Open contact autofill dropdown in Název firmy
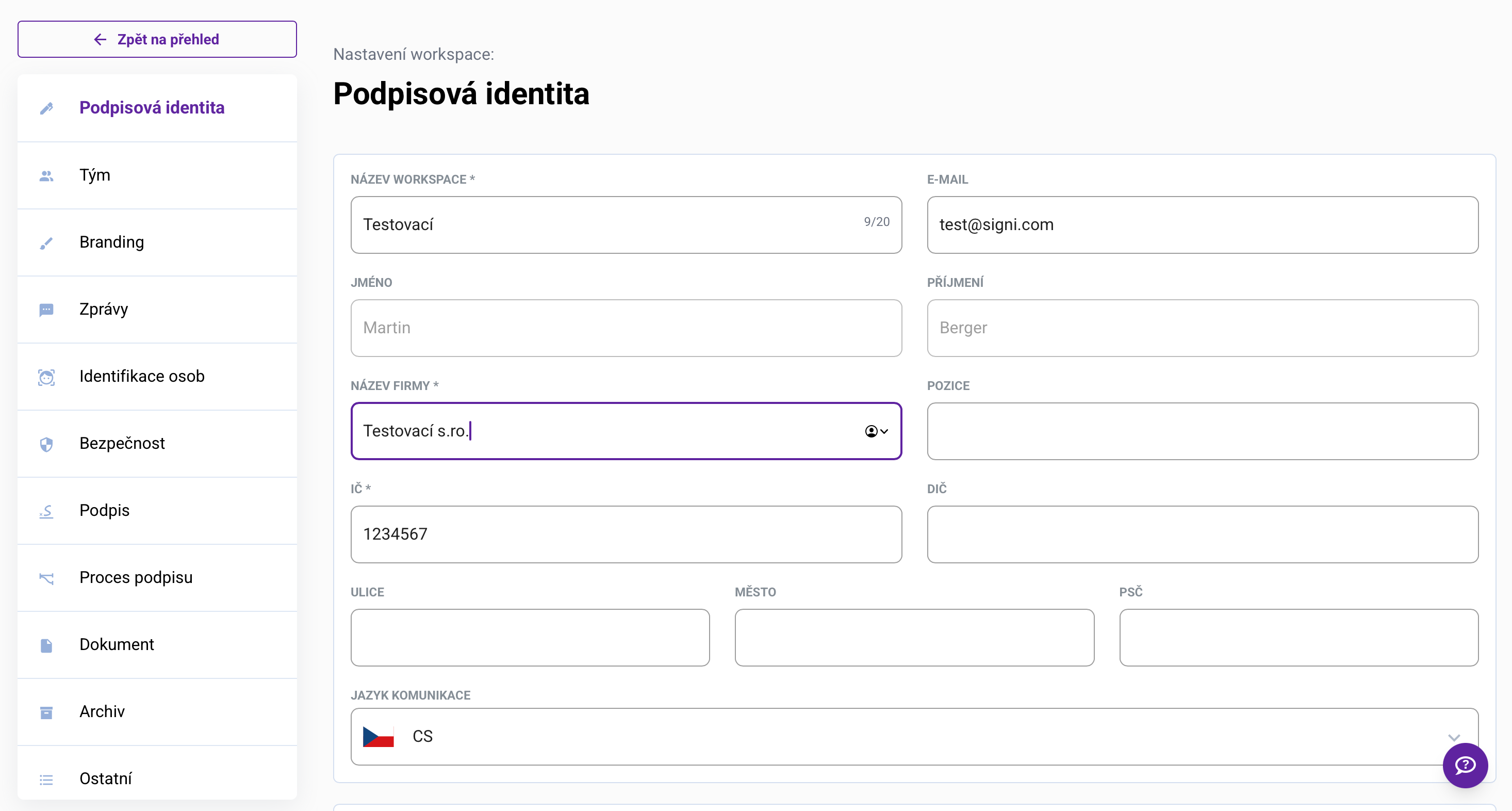Image resolution: width=1512 pixels, height=811 pixels. point(876,431)
